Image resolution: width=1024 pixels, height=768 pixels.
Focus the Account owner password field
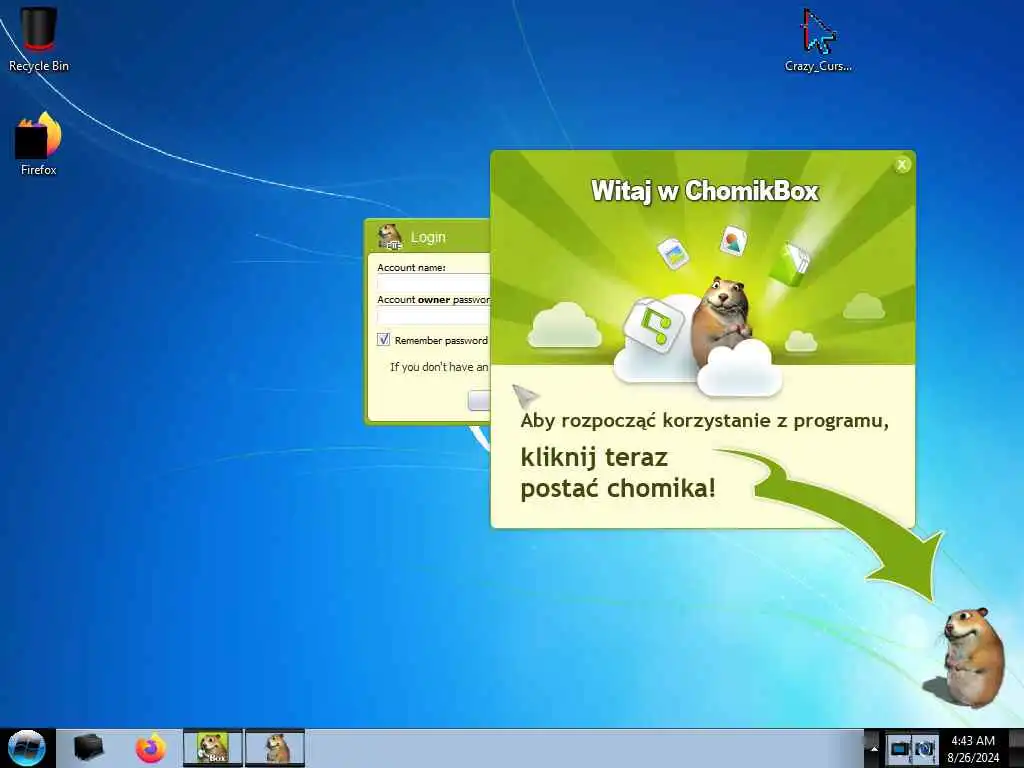434,316
